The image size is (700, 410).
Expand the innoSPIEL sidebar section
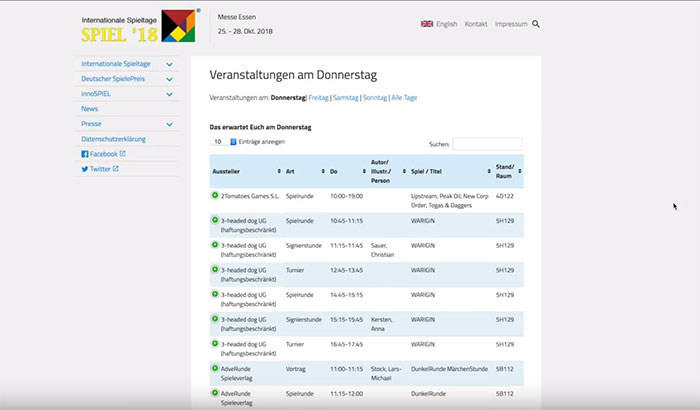click(169, 94)
